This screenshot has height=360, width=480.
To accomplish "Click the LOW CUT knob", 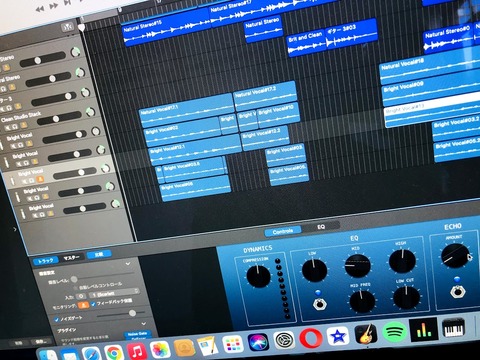I will [406, 297].
